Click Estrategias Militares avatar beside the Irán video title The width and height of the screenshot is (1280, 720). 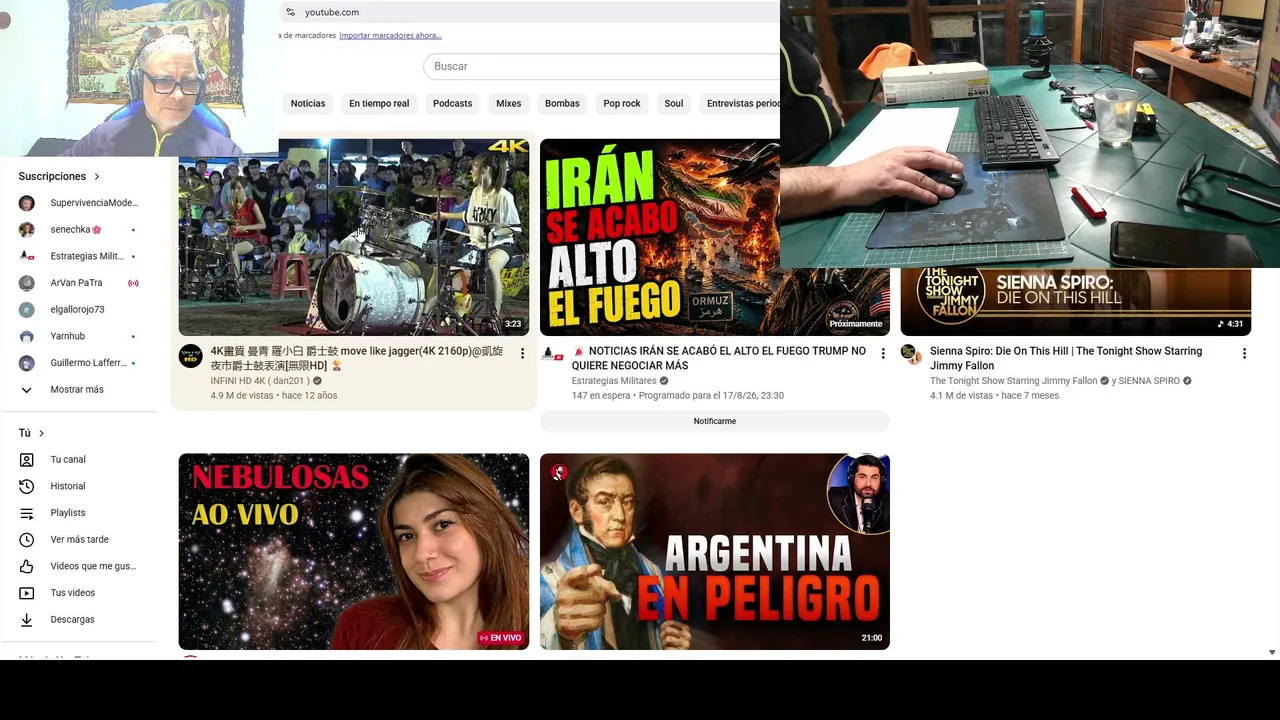pos(552,355)
